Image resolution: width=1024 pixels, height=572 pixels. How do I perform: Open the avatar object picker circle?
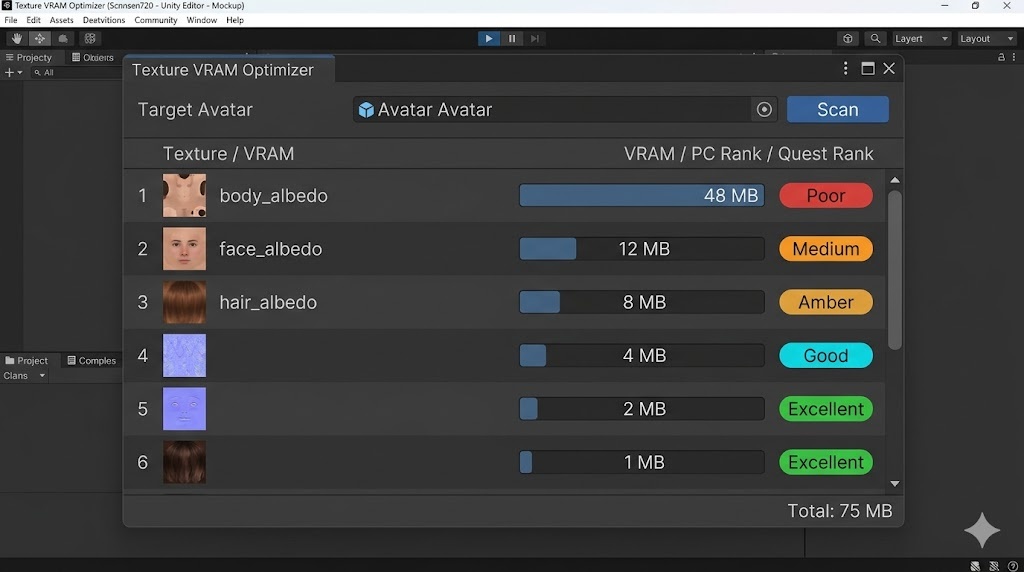[x=764, y=110]
